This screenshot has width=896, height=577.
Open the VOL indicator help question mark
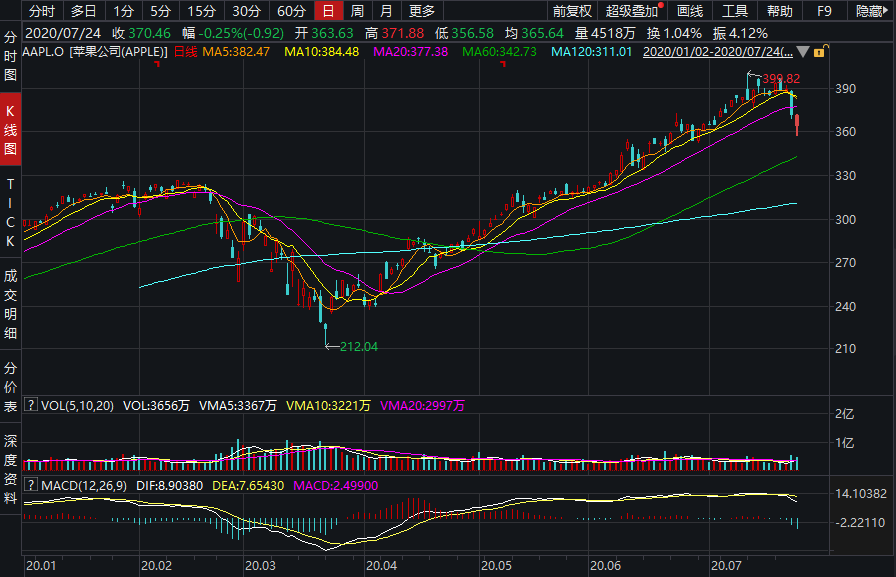[31, 405]
